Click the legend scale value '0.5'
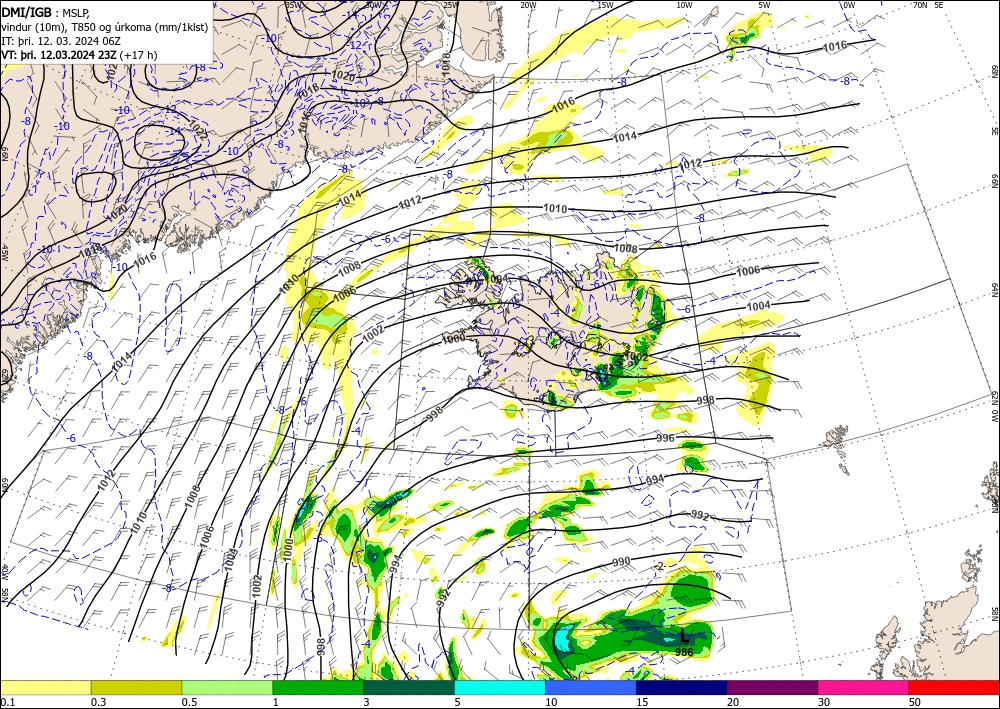 click(x=189, y=702)
